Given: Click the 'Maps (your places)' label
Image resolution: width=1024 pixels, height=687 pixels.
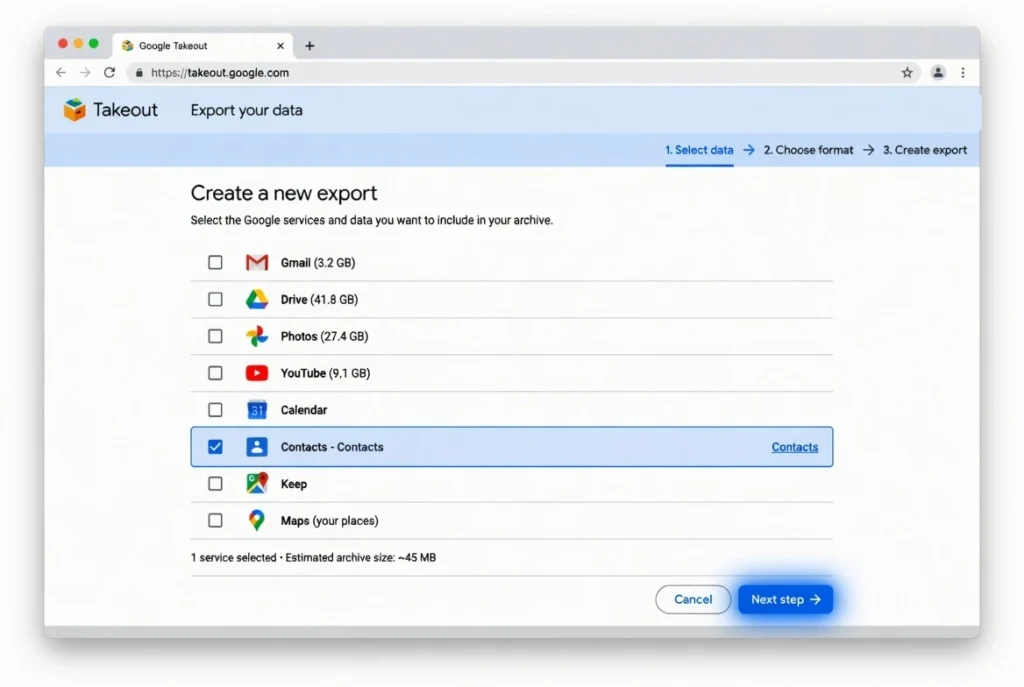Looking at the screenshot, I should point(330,520).
